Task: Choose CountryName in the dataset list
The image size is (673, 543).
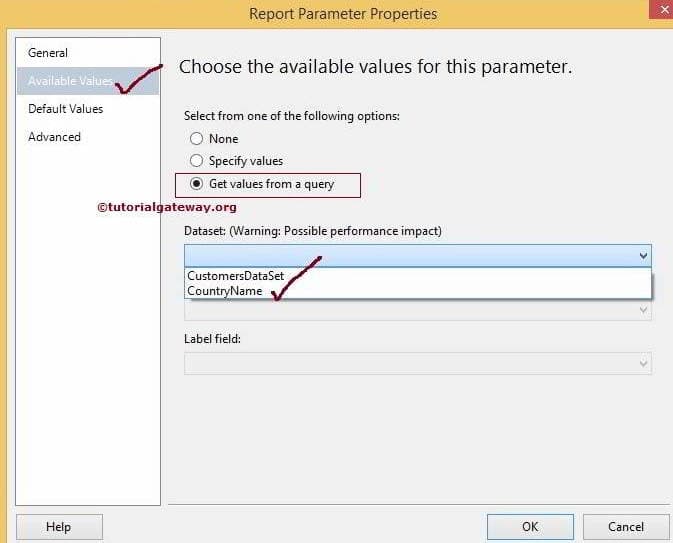Action: click(225, 291)
